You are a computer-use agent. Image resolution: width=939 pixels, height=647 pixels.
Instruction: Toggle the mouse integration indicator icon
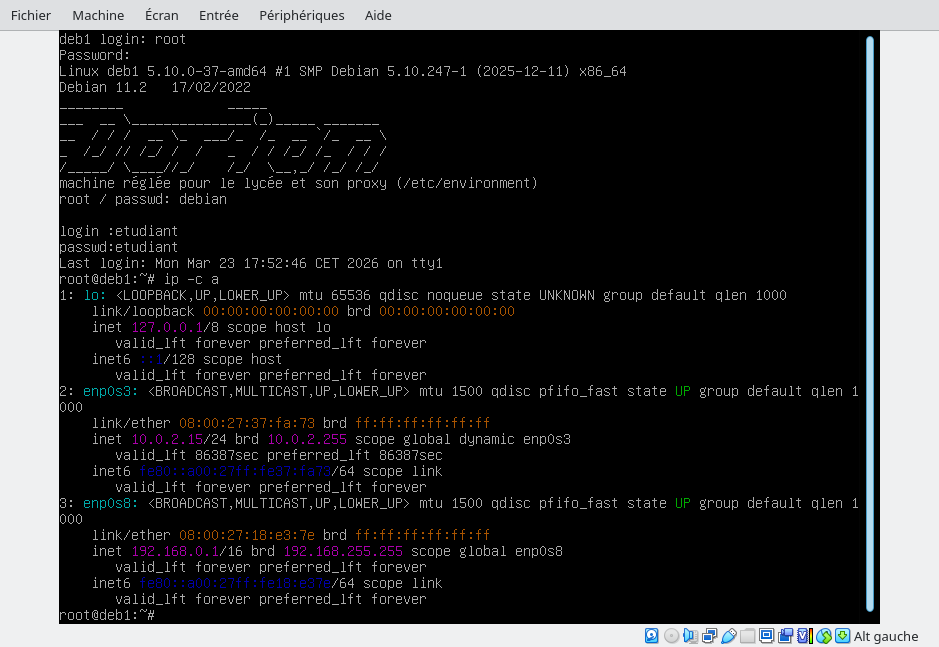pos(824,636)
